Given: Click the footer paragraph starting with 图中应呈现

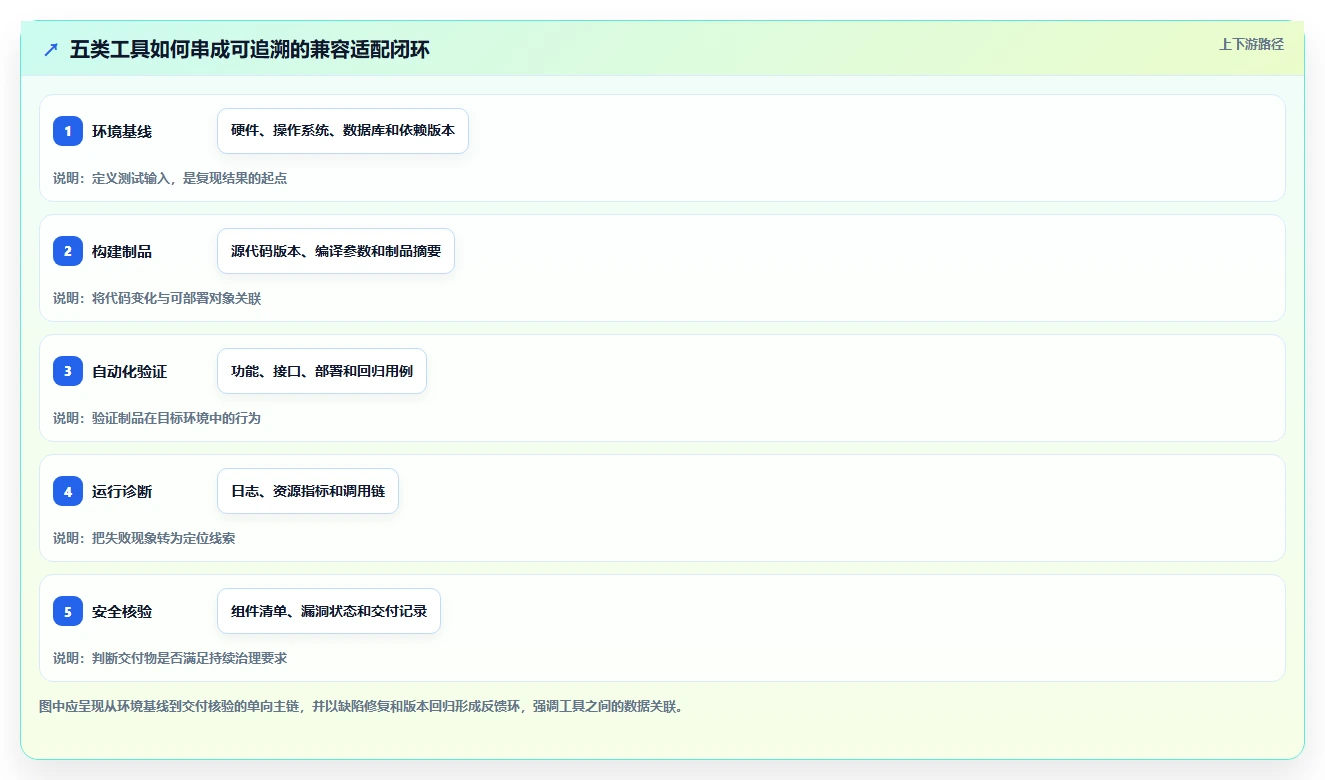Looking at the screenshot, I should 361,706.
